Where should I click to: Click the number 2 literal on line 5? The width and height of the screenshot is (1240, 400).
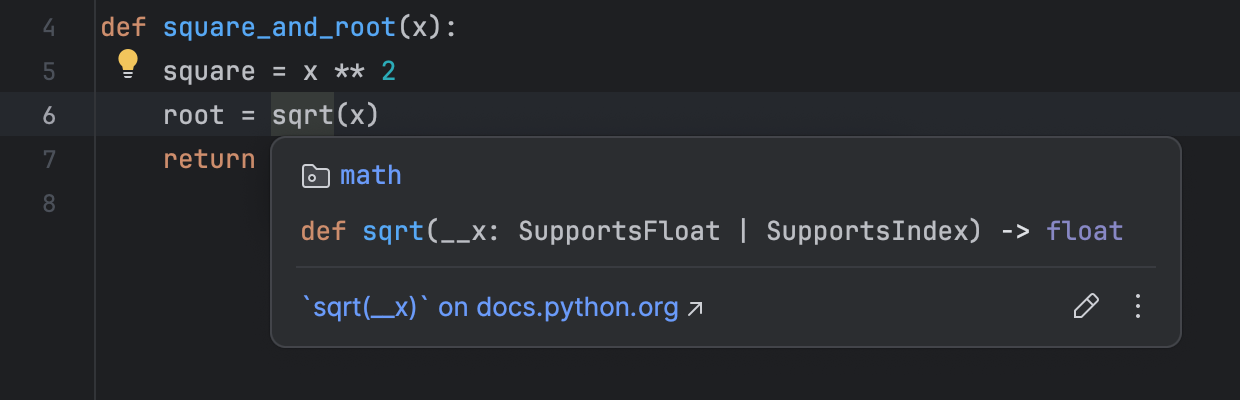coord(388,71)
